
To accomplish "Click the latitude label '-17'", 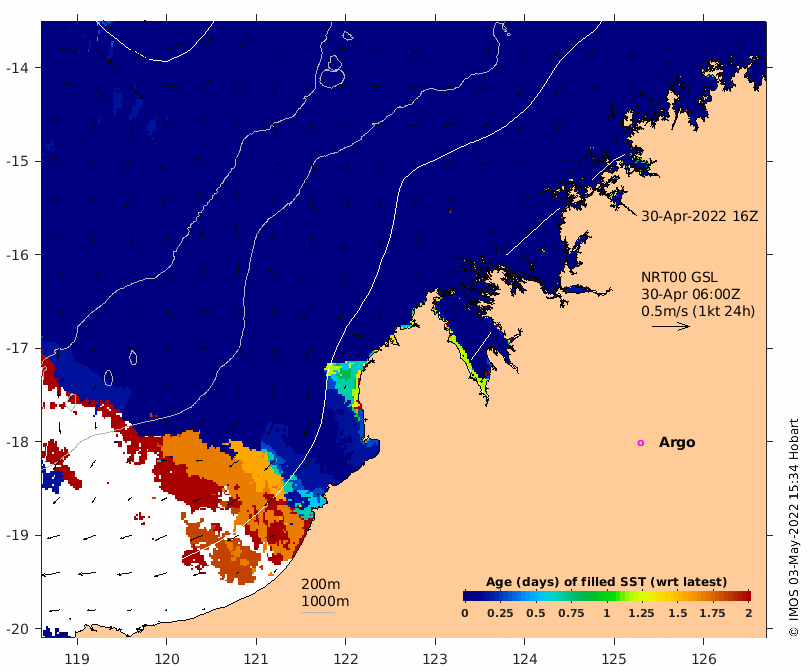I will [17, 348].
